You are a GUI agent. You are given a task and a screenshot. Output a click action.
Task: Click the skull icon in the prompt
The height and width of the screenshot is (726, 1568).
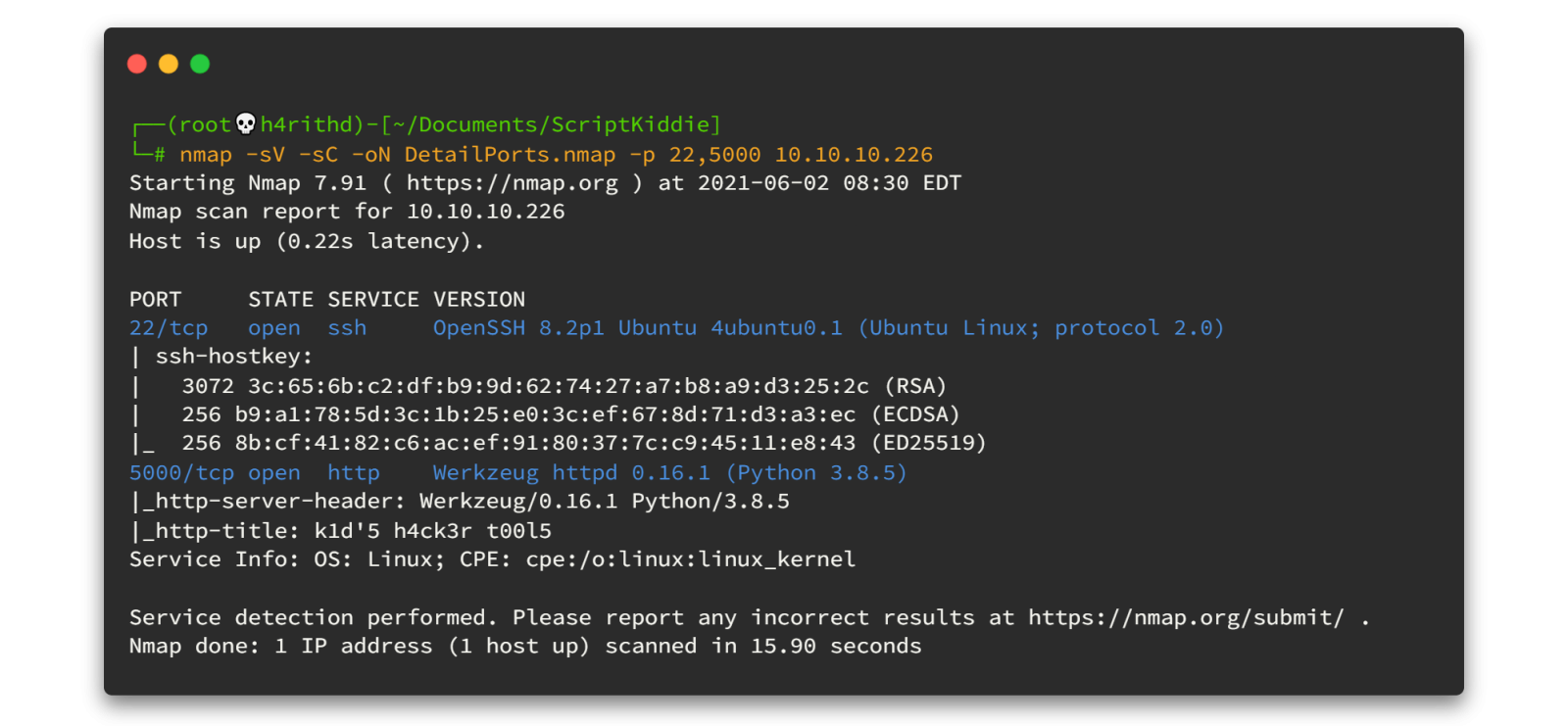tap(246, 123)
